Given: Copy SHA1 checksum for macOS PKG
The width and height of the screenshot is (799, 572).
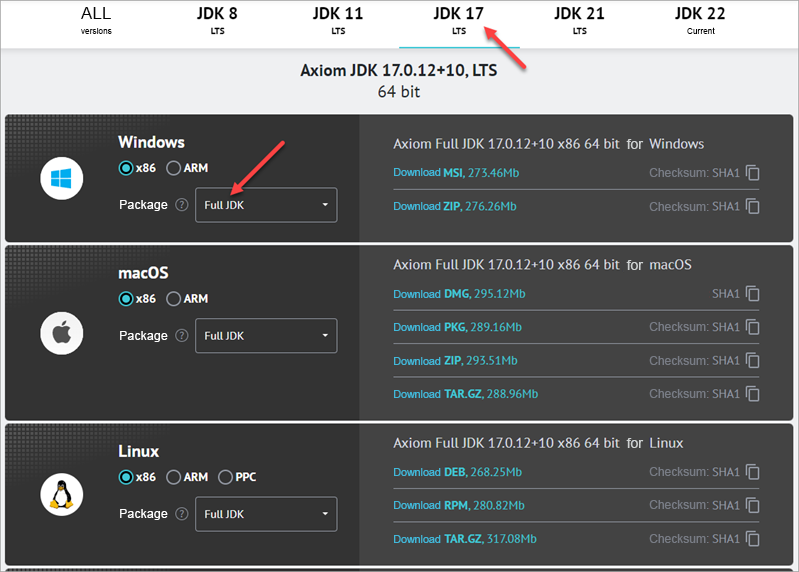Looking at the screenshot, I should [x=752, y=327].
